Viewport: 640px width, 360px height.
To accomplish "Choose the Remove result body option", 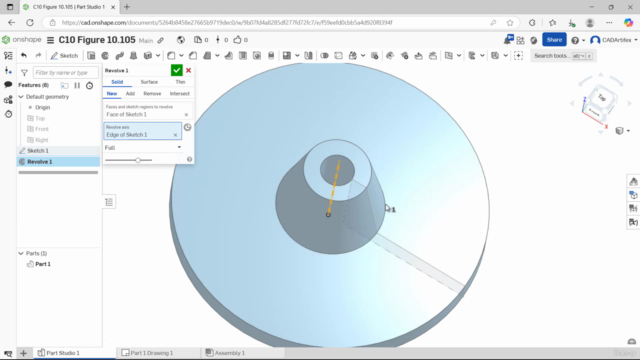I will (x=152, y=93).
